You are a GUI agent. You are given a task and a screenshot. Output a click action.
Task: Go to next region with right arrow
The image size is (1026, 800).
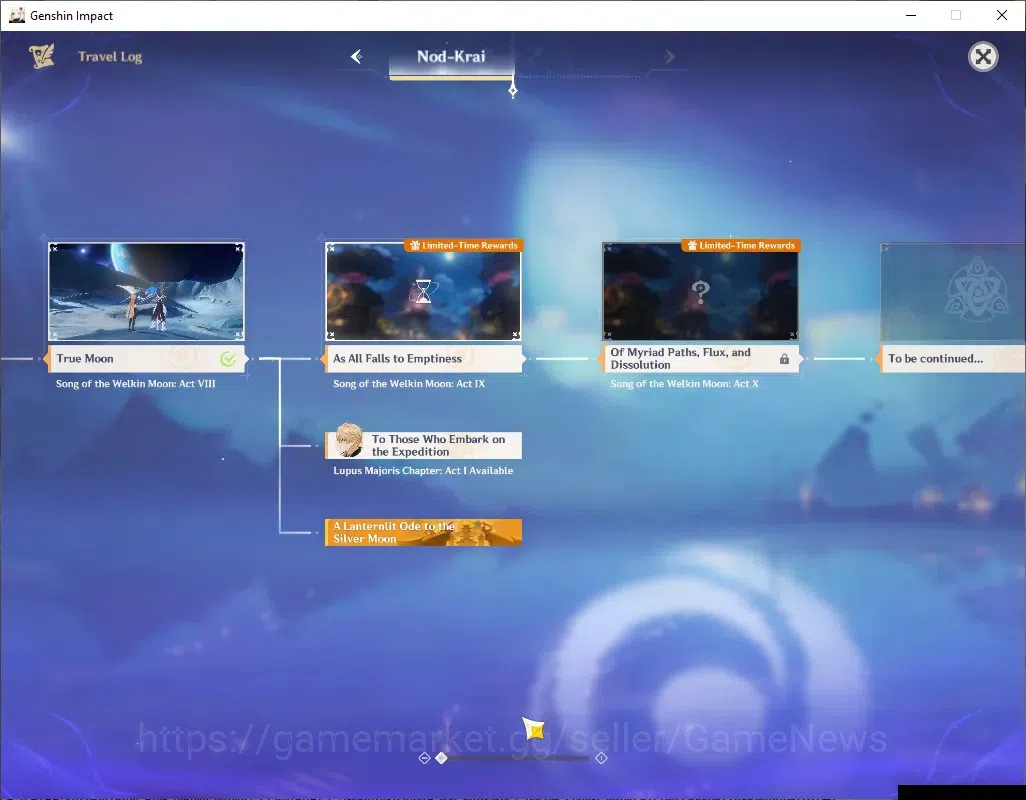(x=669, y=57)
